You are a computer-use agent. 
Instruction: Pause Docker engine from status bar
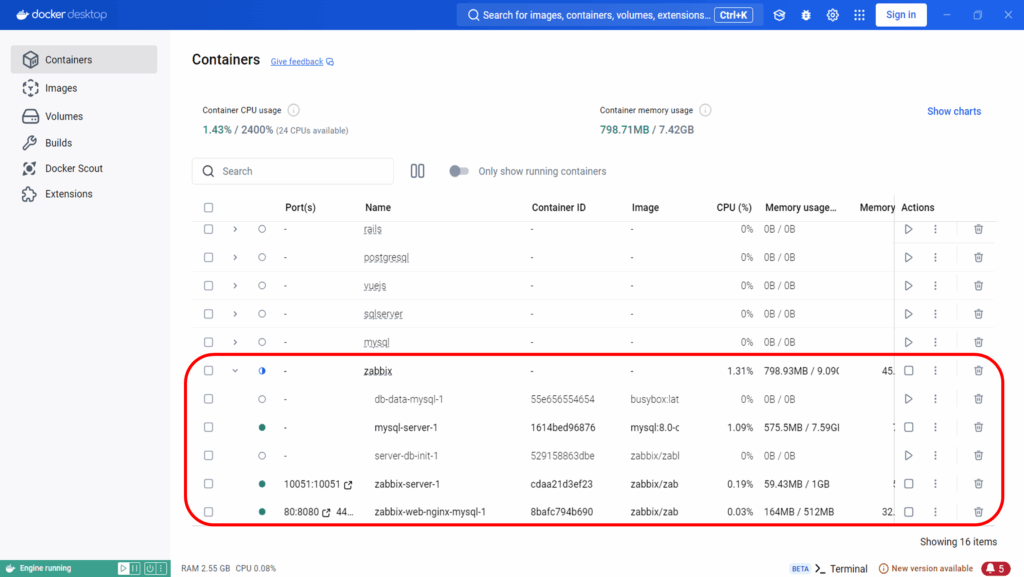click(135, 569)
